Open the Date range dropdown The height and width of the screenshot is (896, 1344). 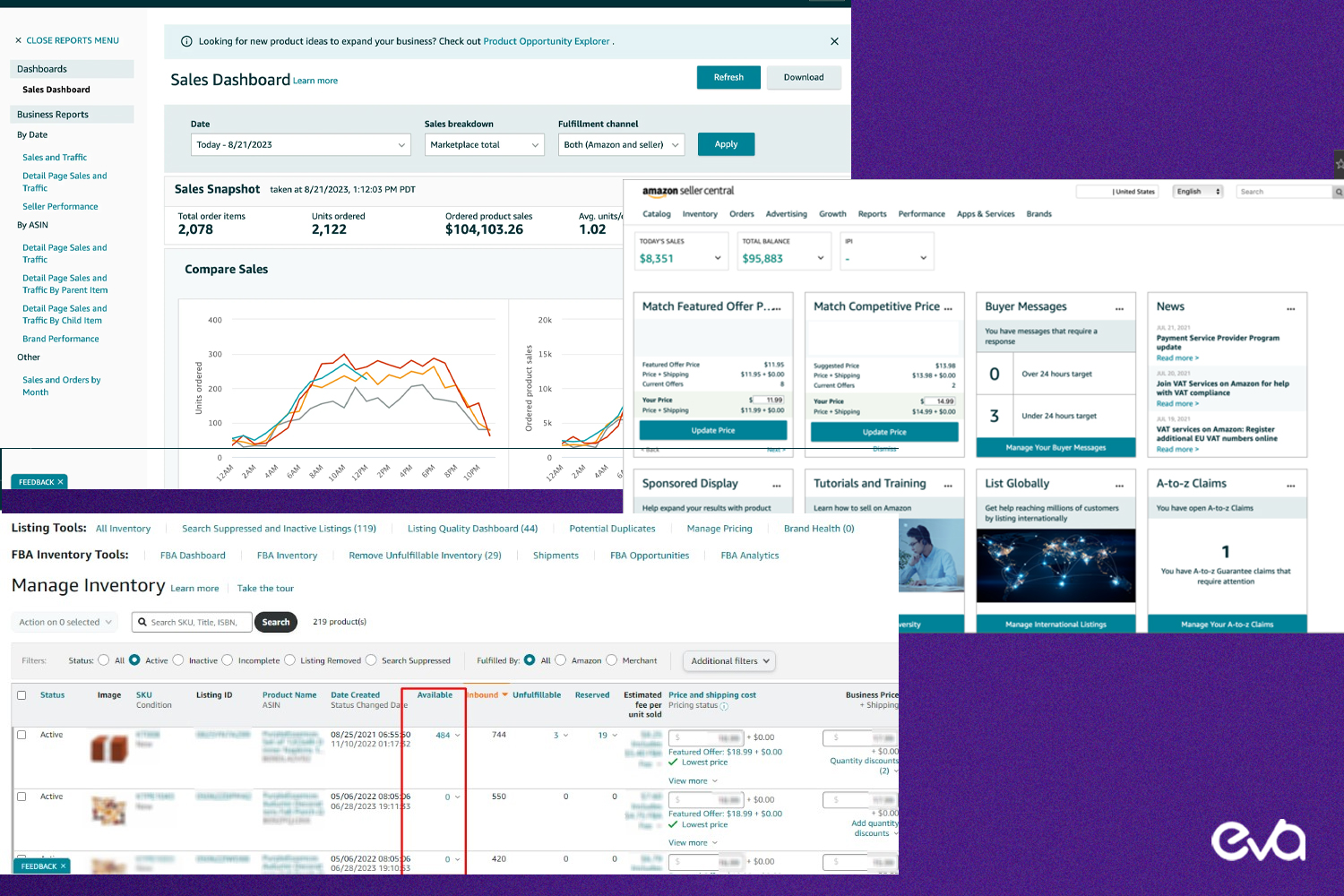pos(301,144)
